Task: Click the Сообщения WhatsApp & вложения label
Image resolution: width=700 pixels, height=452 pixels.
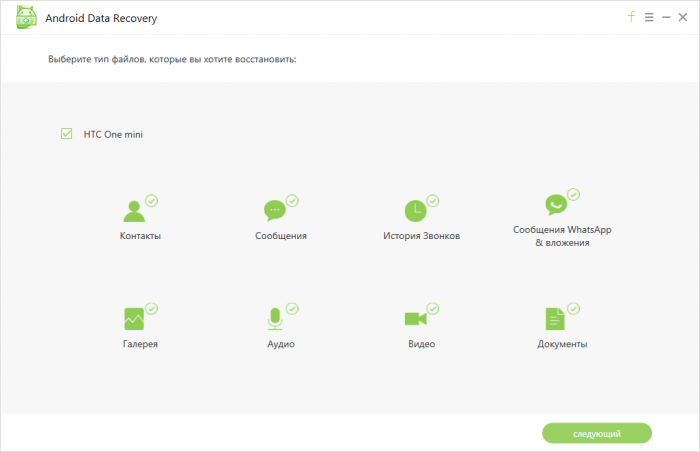Action: 562,235
